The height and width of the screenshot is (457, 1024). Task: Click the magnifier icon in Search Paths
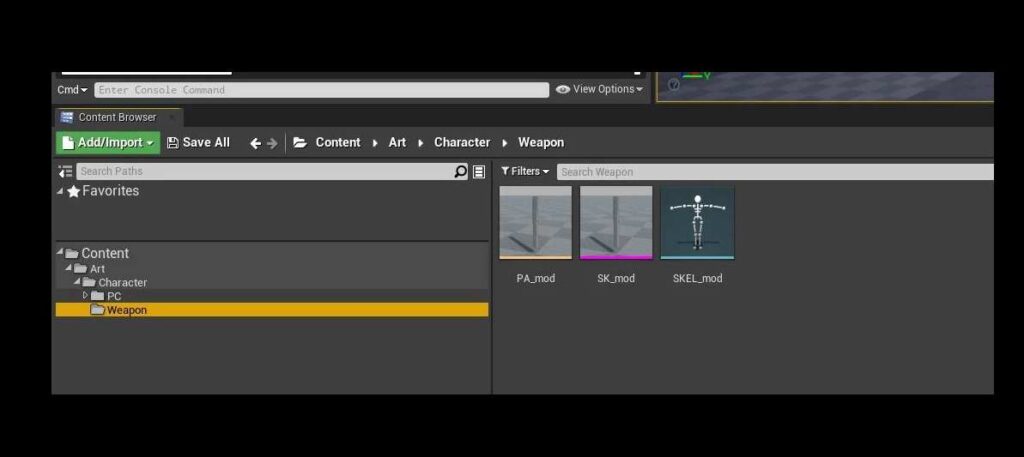tap(460, 172)
